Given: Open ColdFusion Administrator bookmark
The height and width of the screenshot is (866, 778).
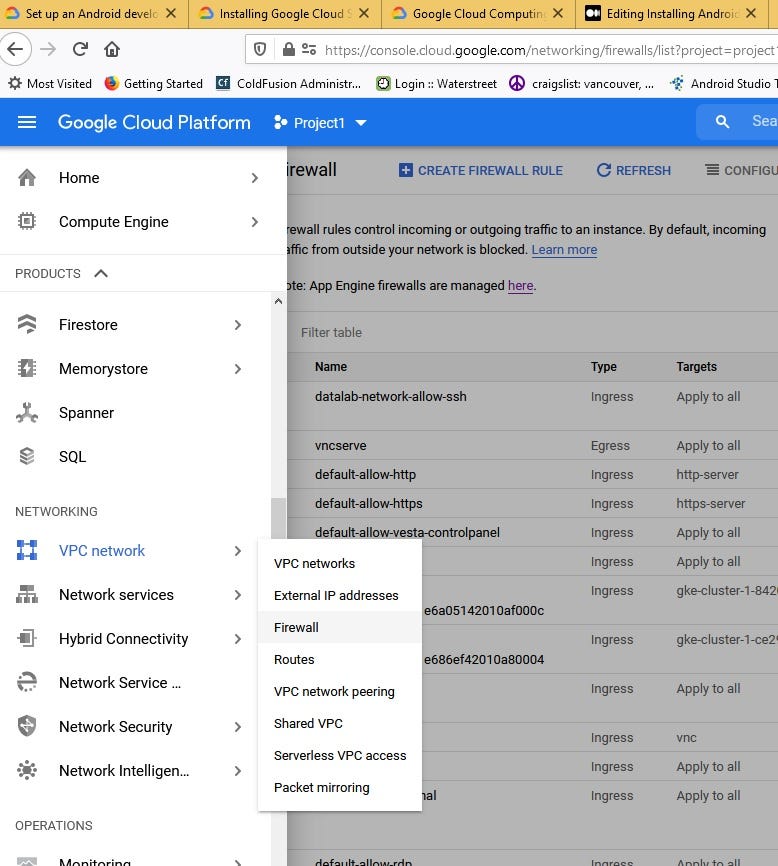Looking at the screenshot, I should (289, 83).
